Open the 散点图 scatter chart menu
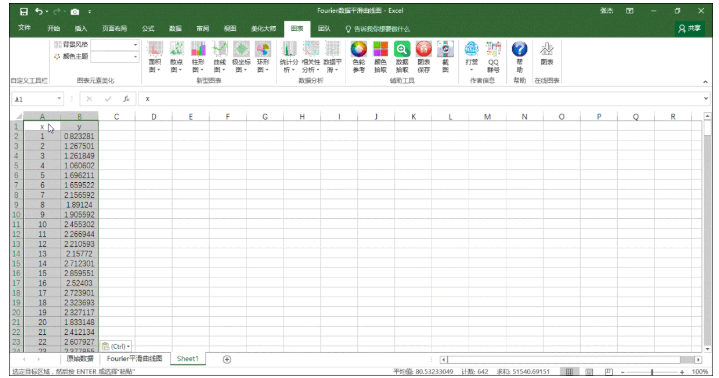This screenshot has height=378, width=719. pos(177,56)
